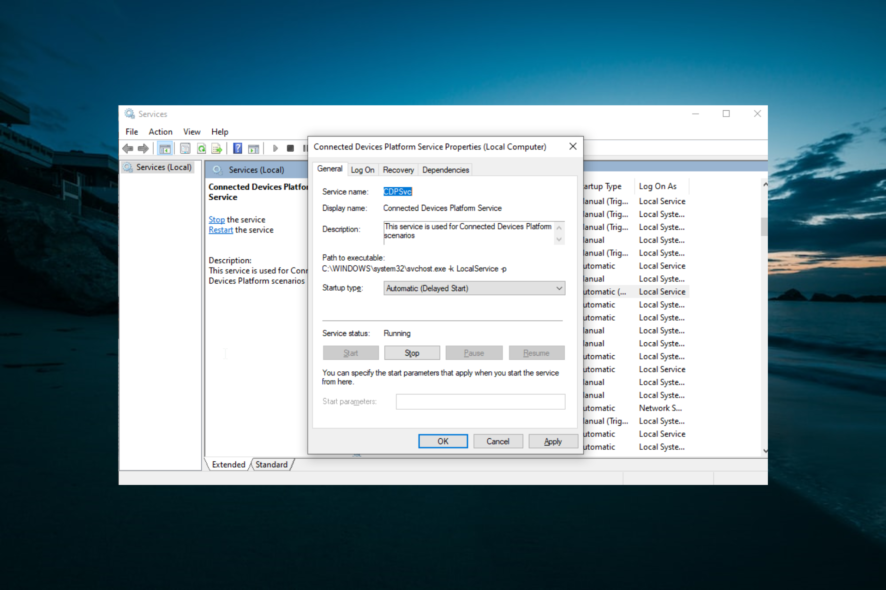The width and height of the screenshot is (886, 590).
Task: Click the Stop the service link
Action: pos(216,220)
